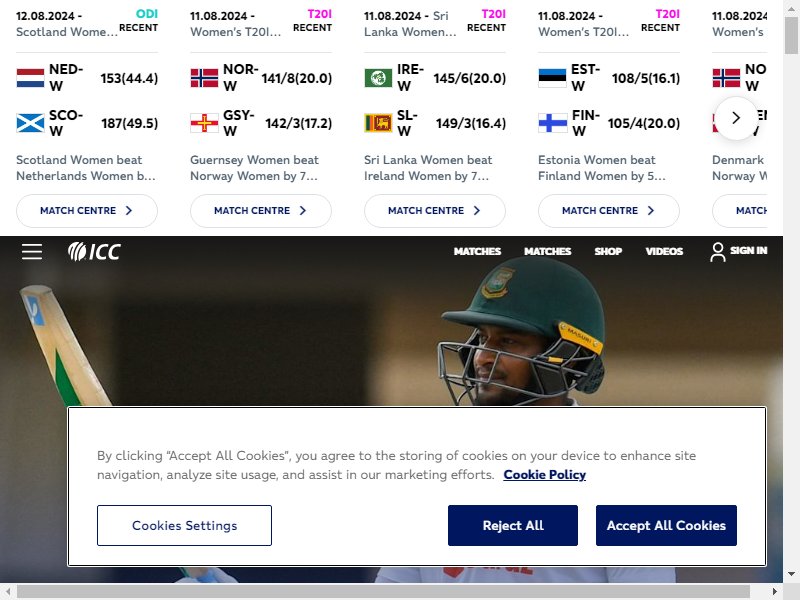The height and width of the screenshot is (600, 800).
Task: Open the Videos menu item
Action: 664,251
